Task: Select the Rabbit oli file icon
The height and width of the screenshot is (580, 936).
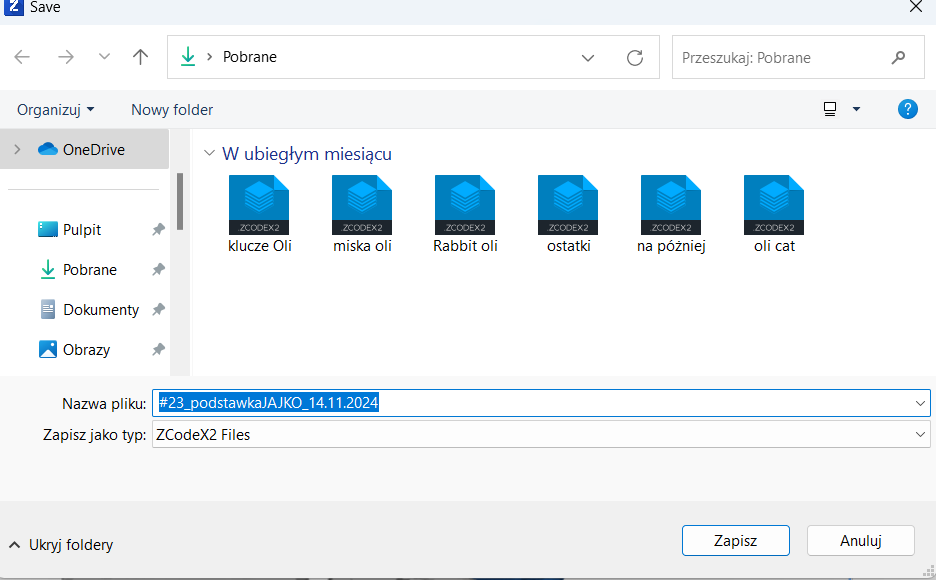Action: [465, 205]
